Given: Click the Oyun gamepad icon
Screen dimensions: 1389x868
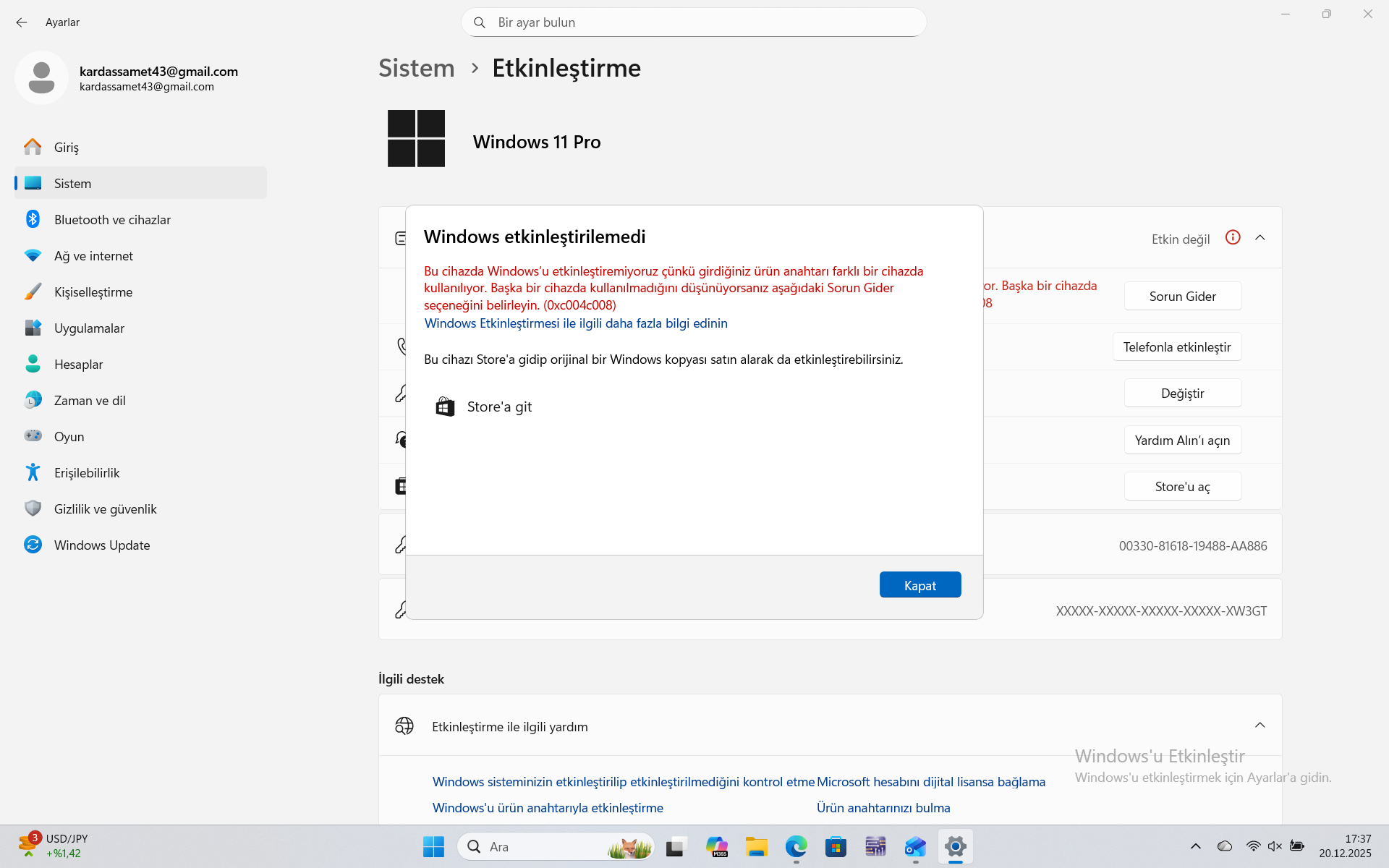Looking at the screenshot, I should coord(33,436).
